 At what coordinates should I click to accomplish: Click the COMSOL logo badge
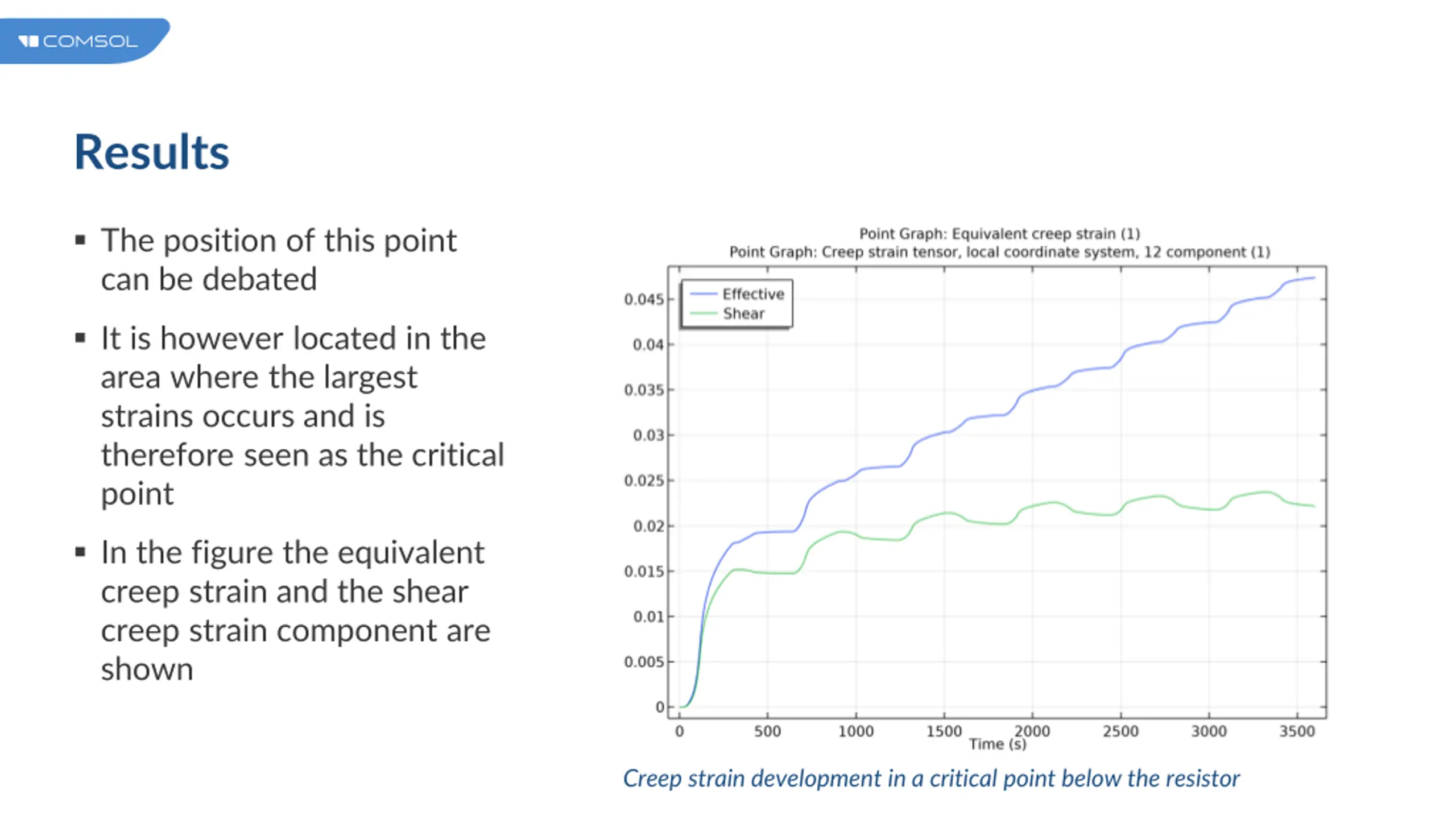point(84,41)
